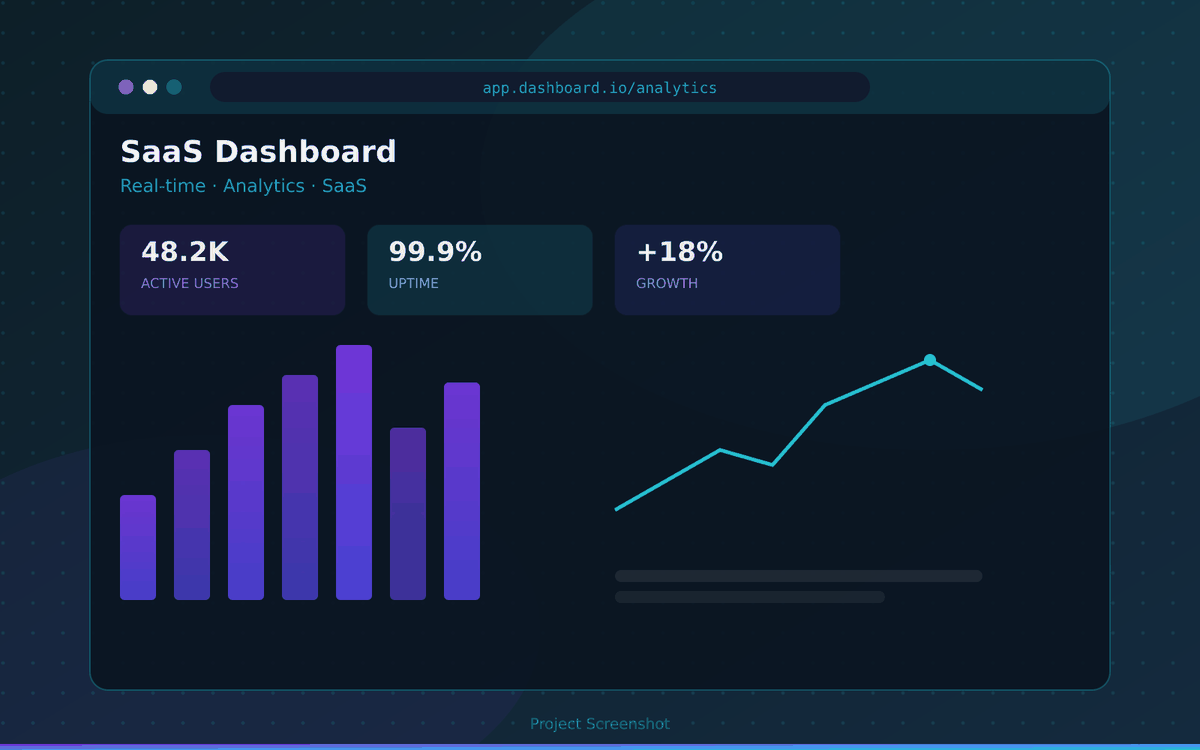Viewport: 1200px width, 750px height.
Task: Focus the app.dashboard.io/analytics address bar
Action: point(540,87)
